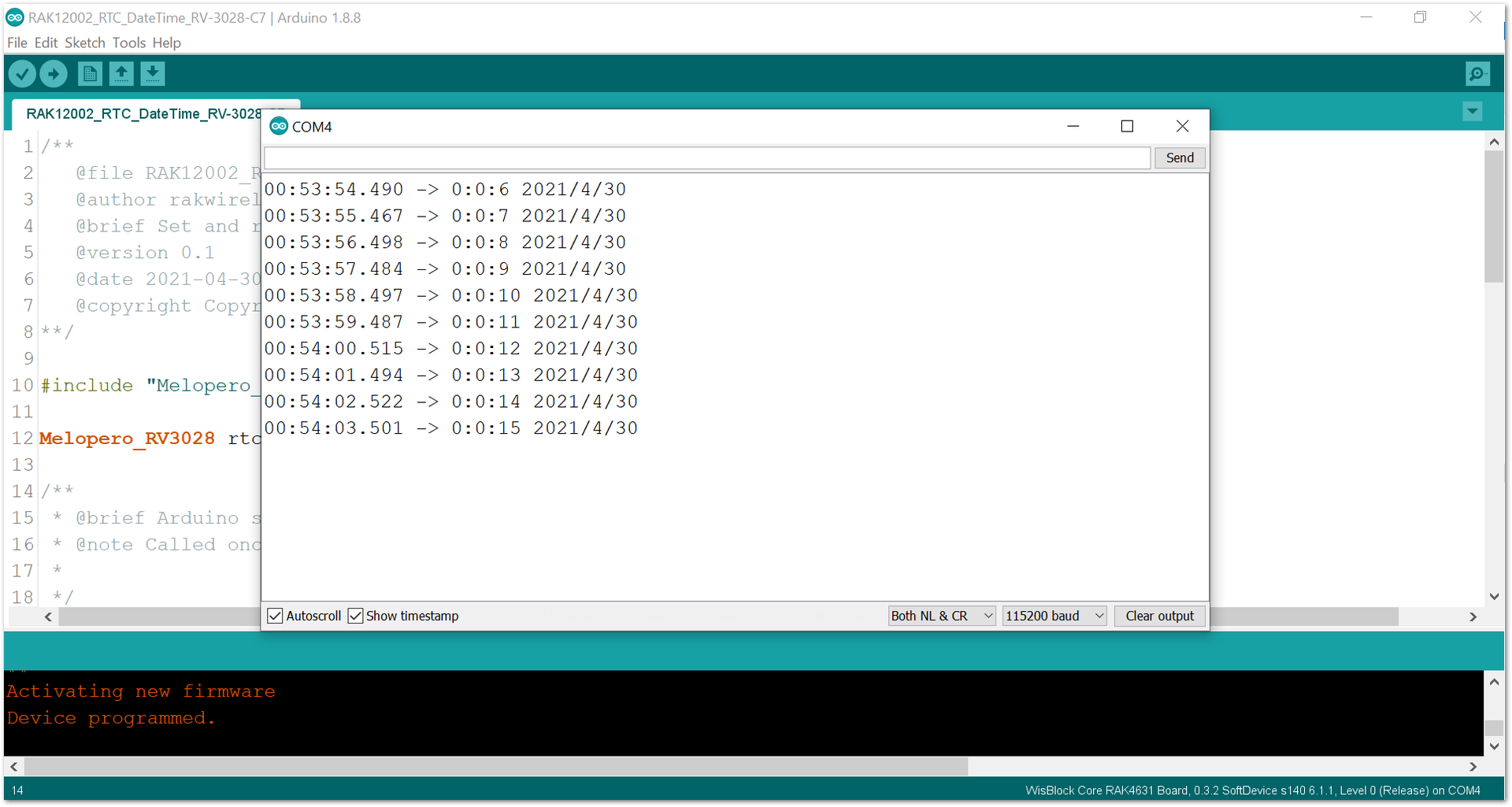Click the Arduino logo in main title bar
The width and height of the screenshot is (1512, 807).
click(15, 17)
